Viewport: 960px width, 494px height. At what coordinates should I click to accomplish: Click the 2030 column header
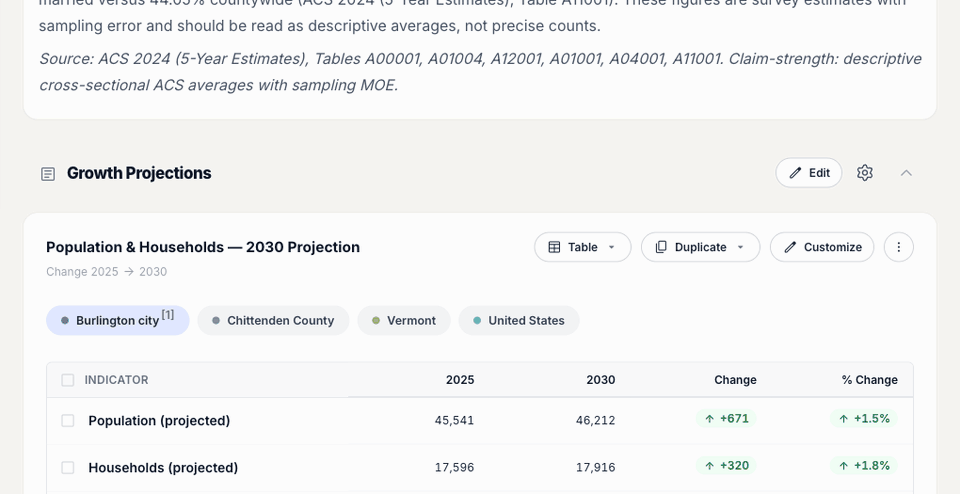point(601,380)
